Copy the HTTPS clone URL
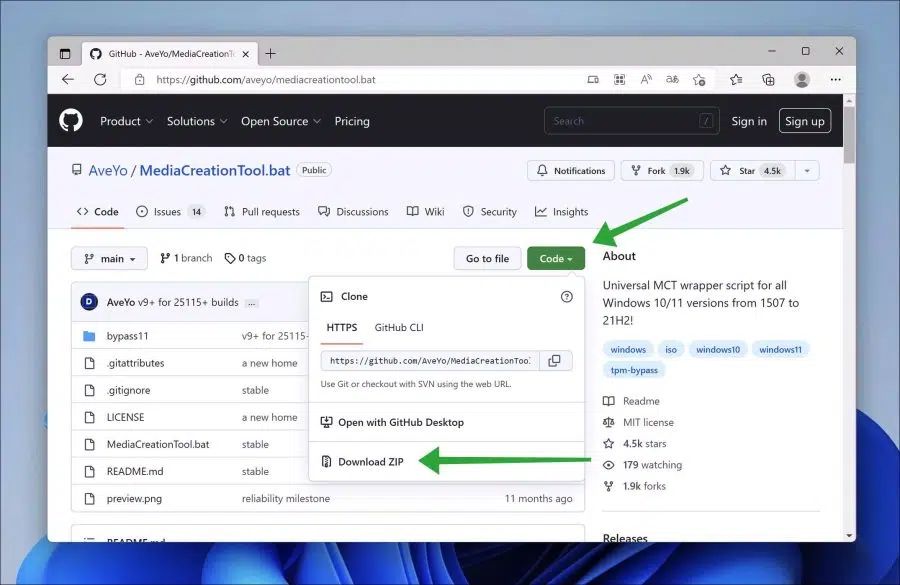The width and height of the screenshot is (900, 585). pos(555,361)
